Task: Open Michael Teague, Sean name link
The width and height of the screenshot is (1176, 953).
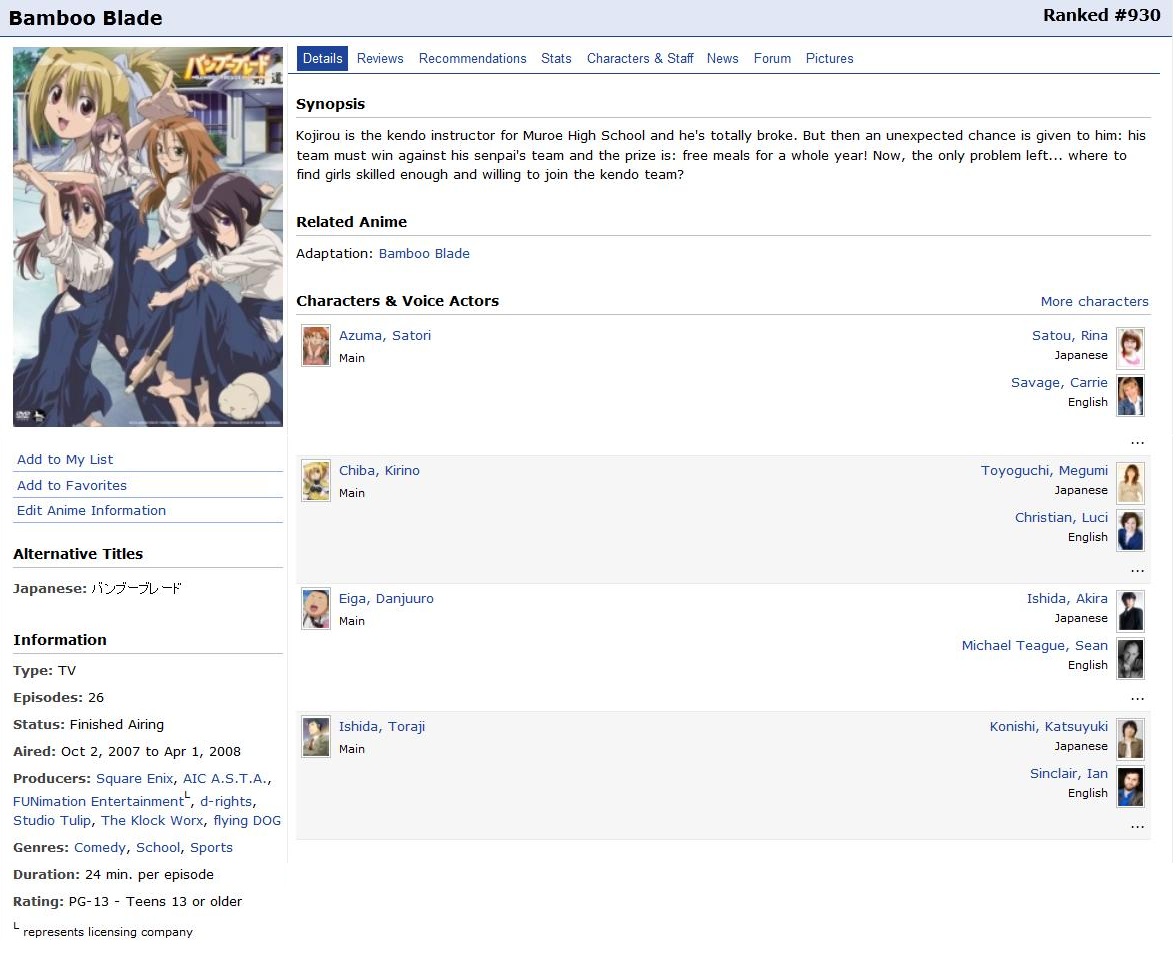Action: 1034,646
